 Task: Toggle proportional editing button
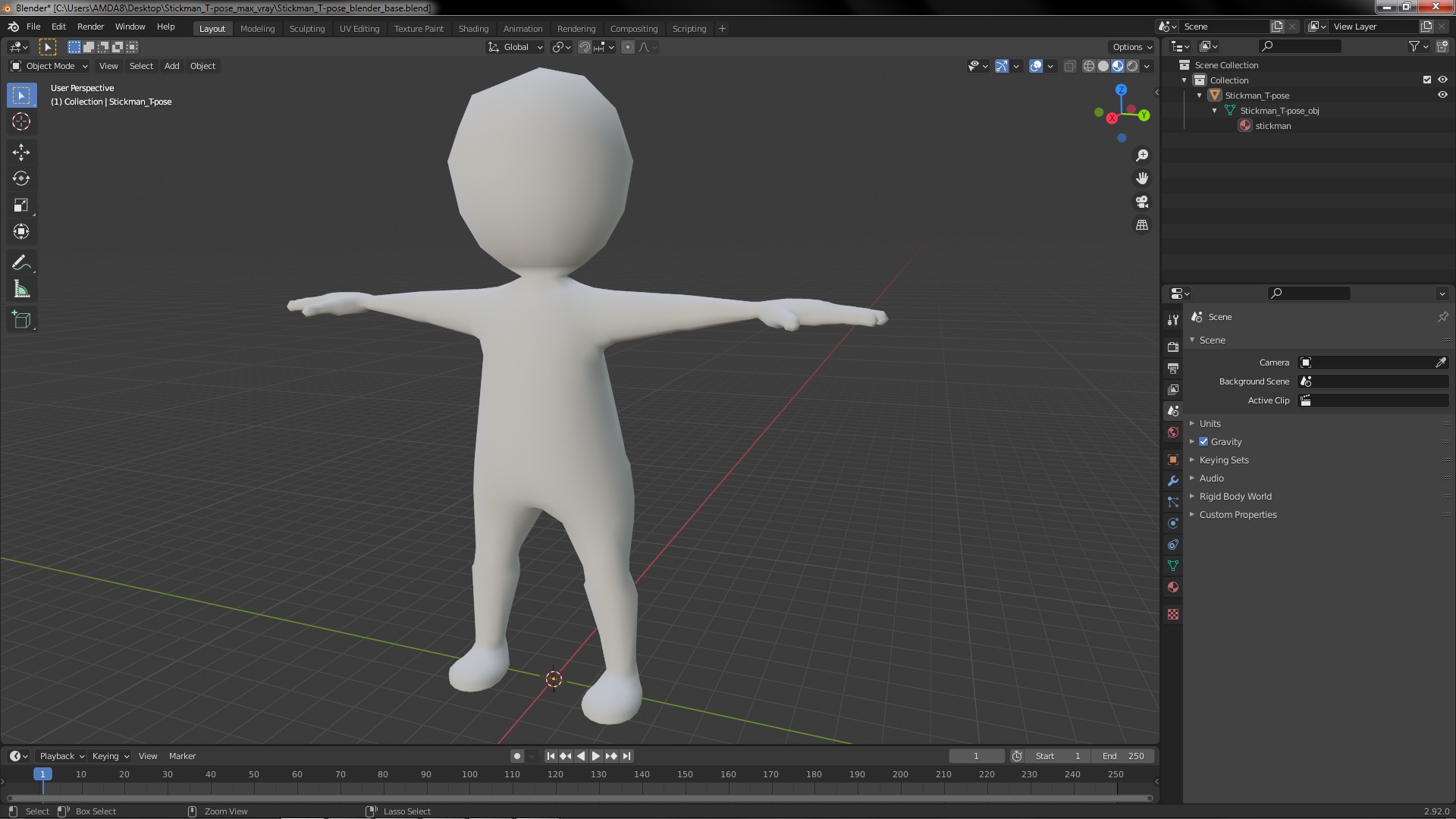(x=628, y=47)
